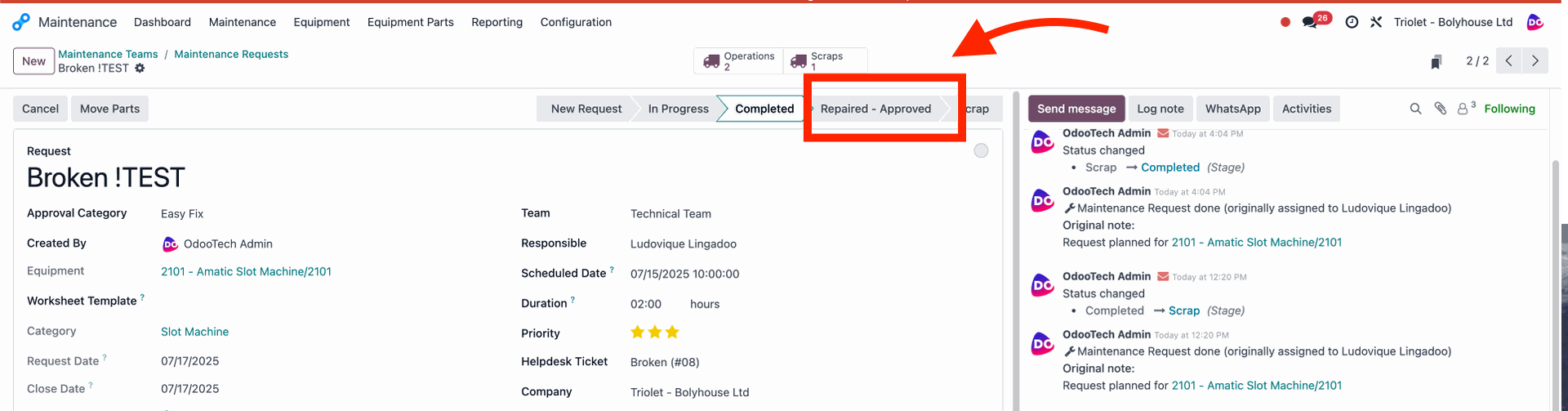Click the Move Parts button
Screen dimensions: 1568x411
pyautogui.click(x=109, y=109)
